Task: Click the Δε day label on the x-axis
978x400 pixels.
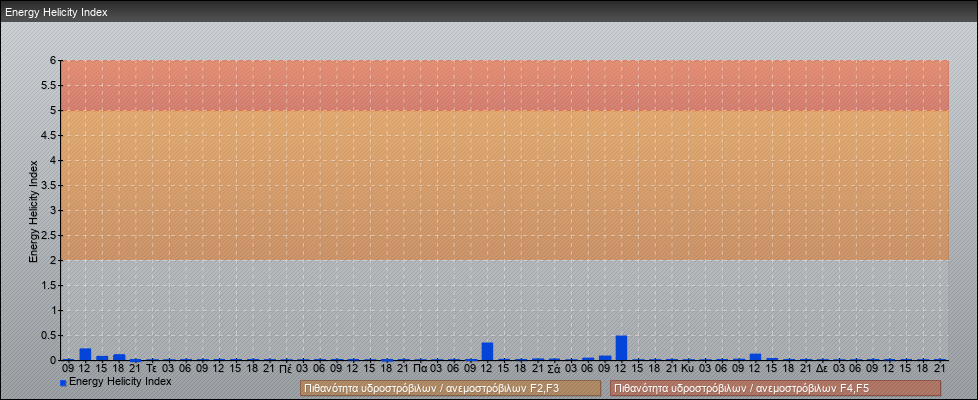Action: click(x=822, y=369)
